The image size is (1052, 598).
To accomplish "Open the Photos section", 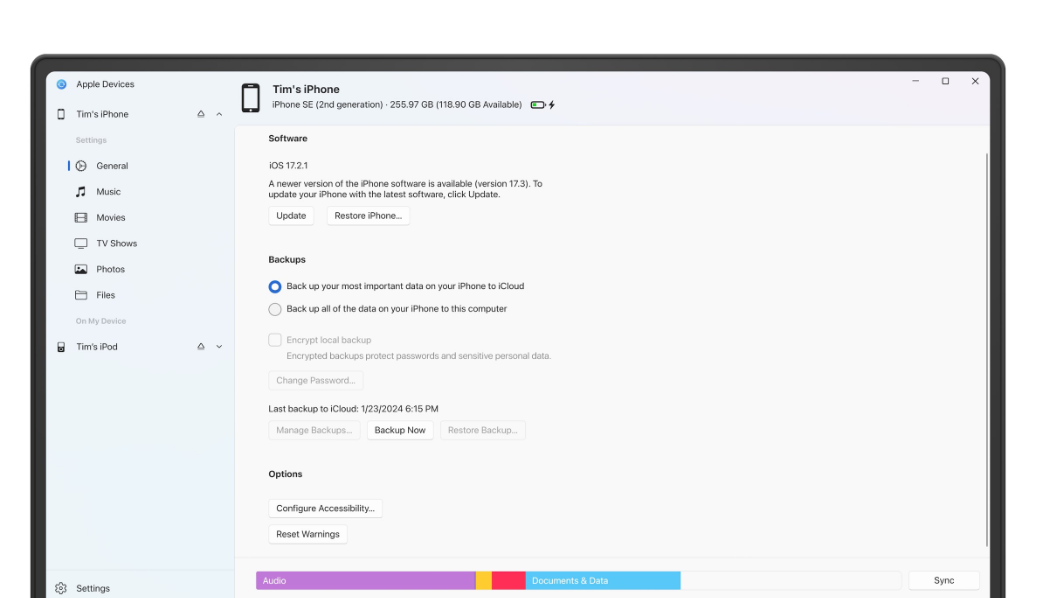I will tap(110, 269).
